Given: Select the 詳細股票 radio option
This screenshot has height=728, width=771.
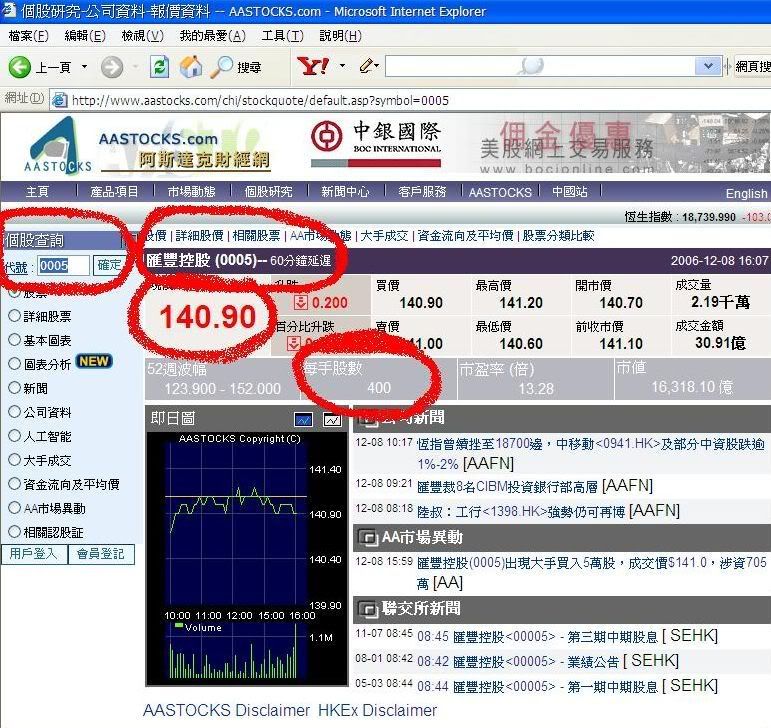Looking at the screenshot, I should coord(15,316).
